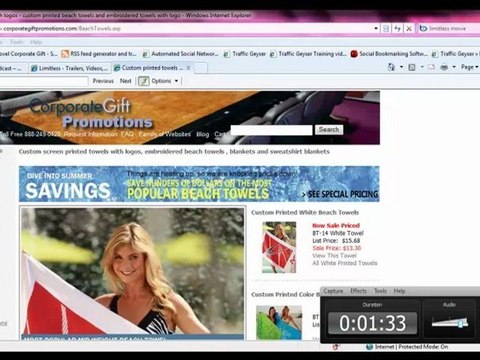Open the recorder Capture menu
The image size is (480, 360).
tap(333, 291)
